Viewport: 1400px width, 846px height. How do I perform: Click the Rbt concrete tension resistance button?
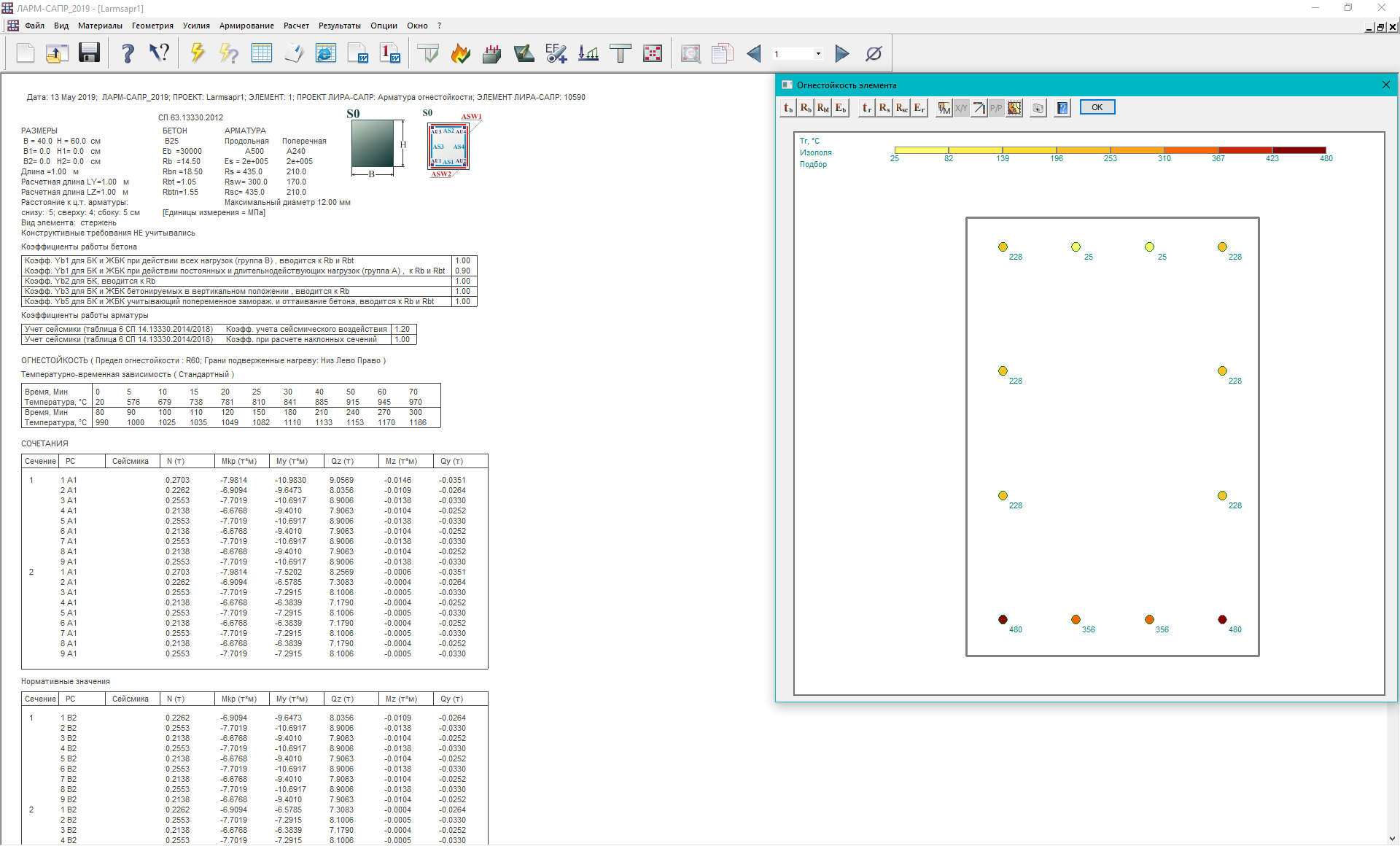click(823, 108)
